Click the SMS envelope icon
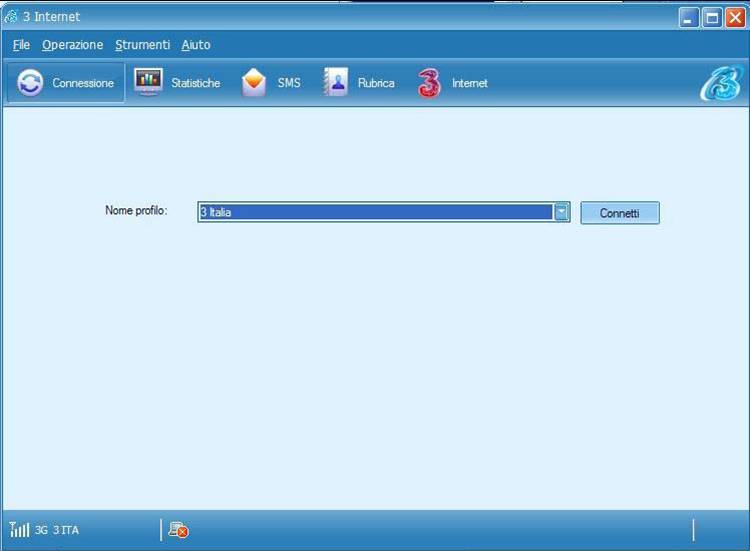The image size is (750, 551). 254,83
